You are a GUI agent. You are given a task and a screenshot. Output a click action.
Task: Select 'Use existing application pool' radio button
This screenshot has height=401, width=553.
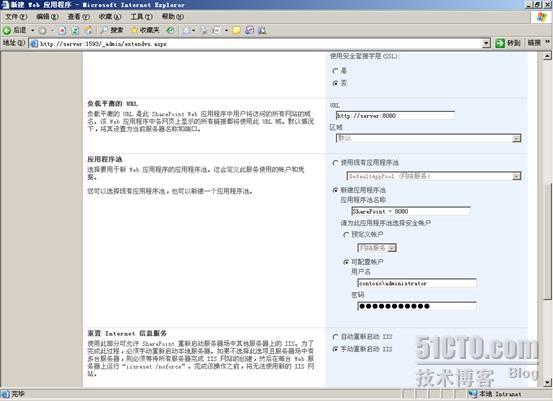[x=335, y=163]
